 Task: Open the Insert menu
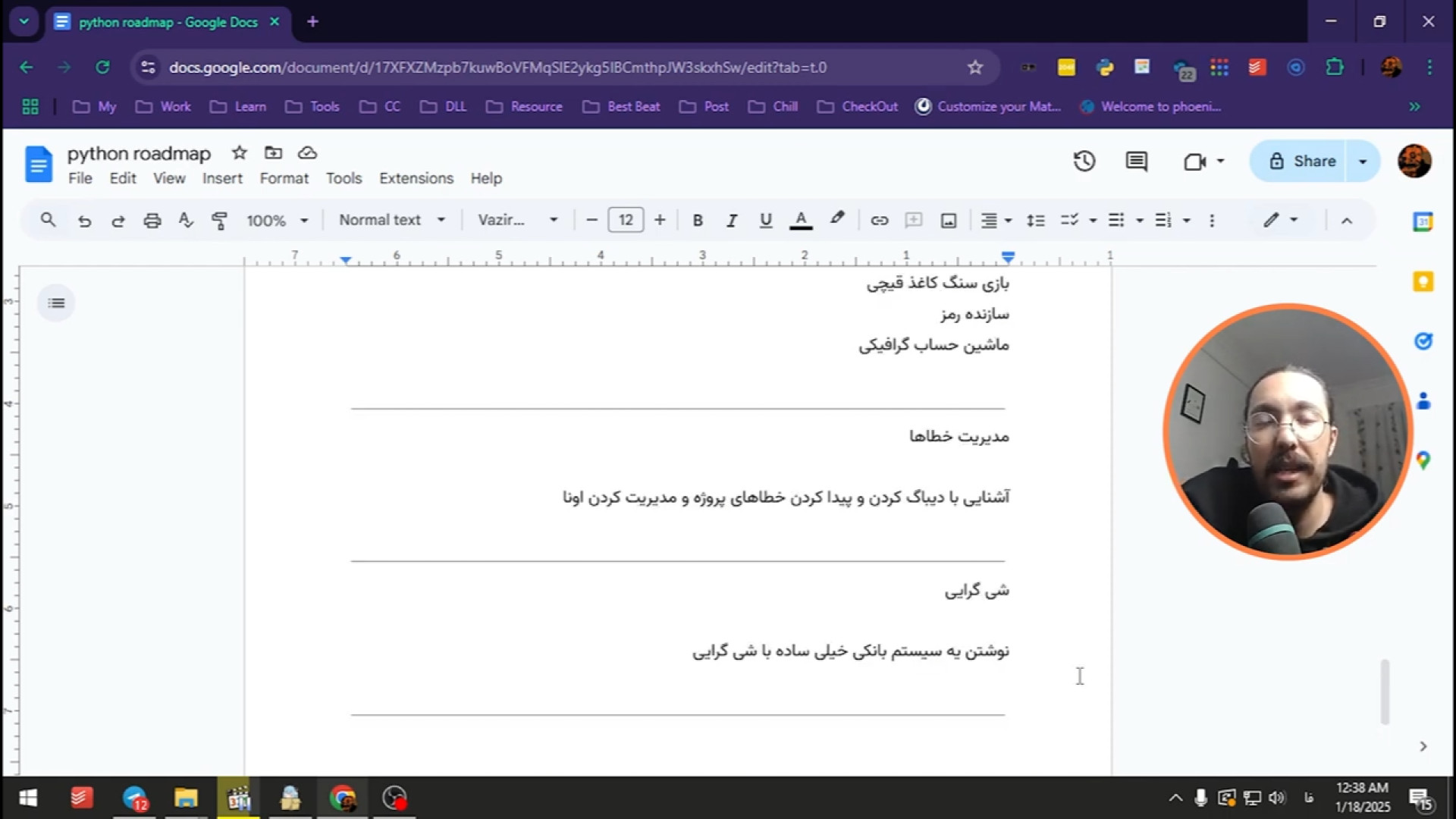222,178
